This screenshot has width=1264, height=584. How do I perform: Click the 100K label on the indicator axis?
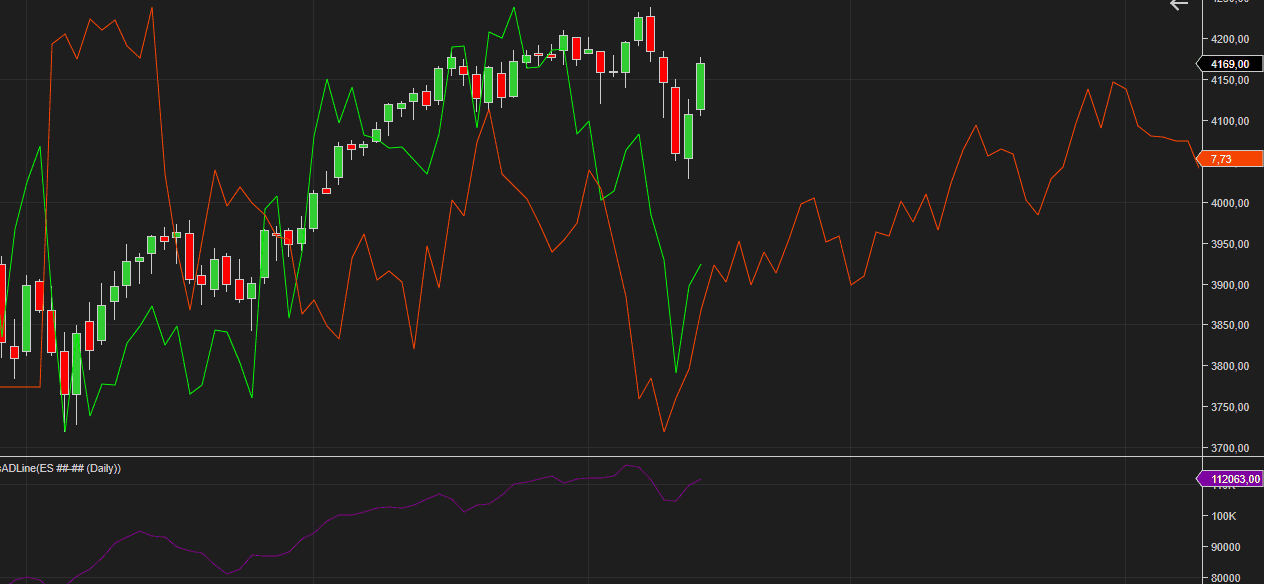1224,516
